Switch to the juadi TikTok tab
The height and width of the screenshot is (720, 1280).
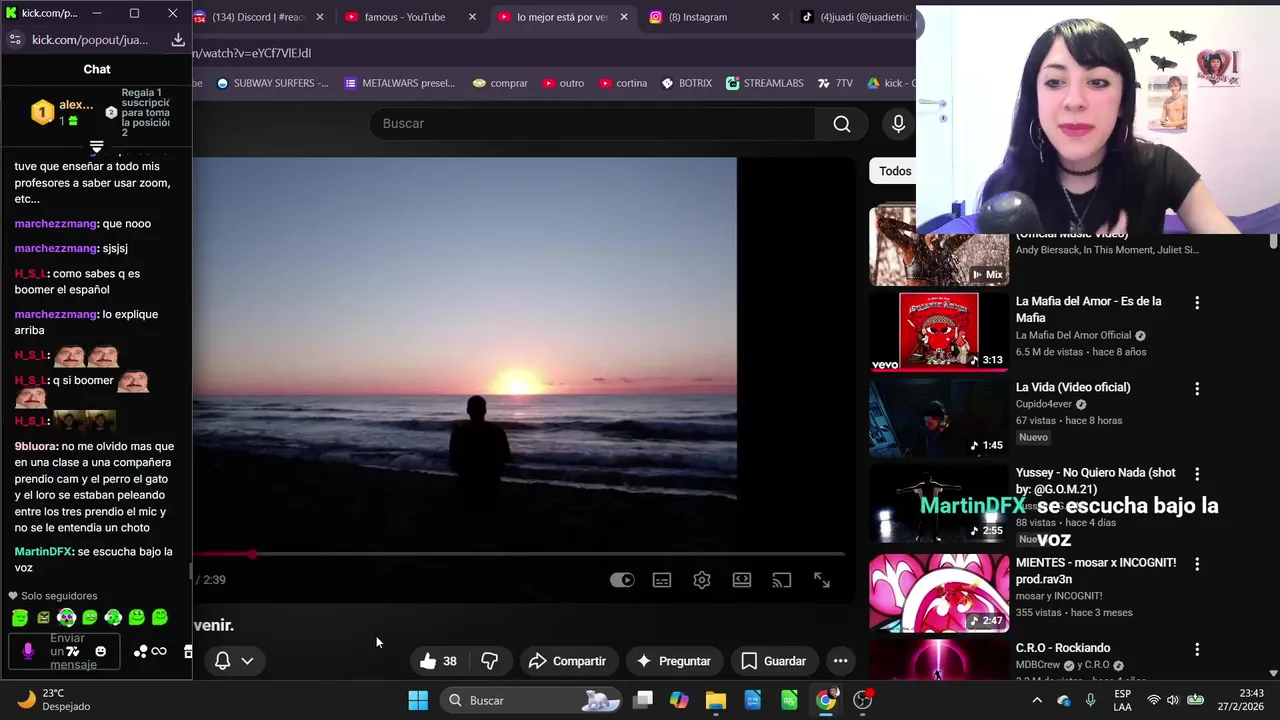(855, 17)
